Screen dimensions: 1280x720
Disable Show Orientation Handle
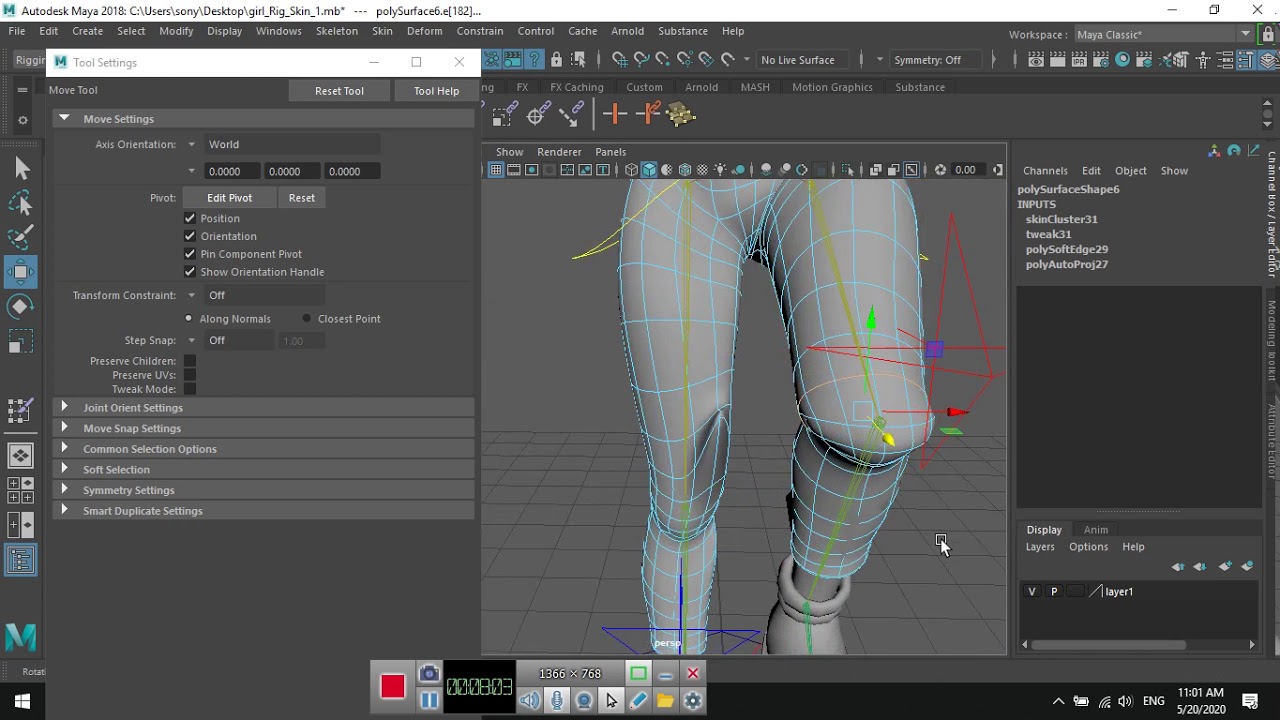point(190,272)
